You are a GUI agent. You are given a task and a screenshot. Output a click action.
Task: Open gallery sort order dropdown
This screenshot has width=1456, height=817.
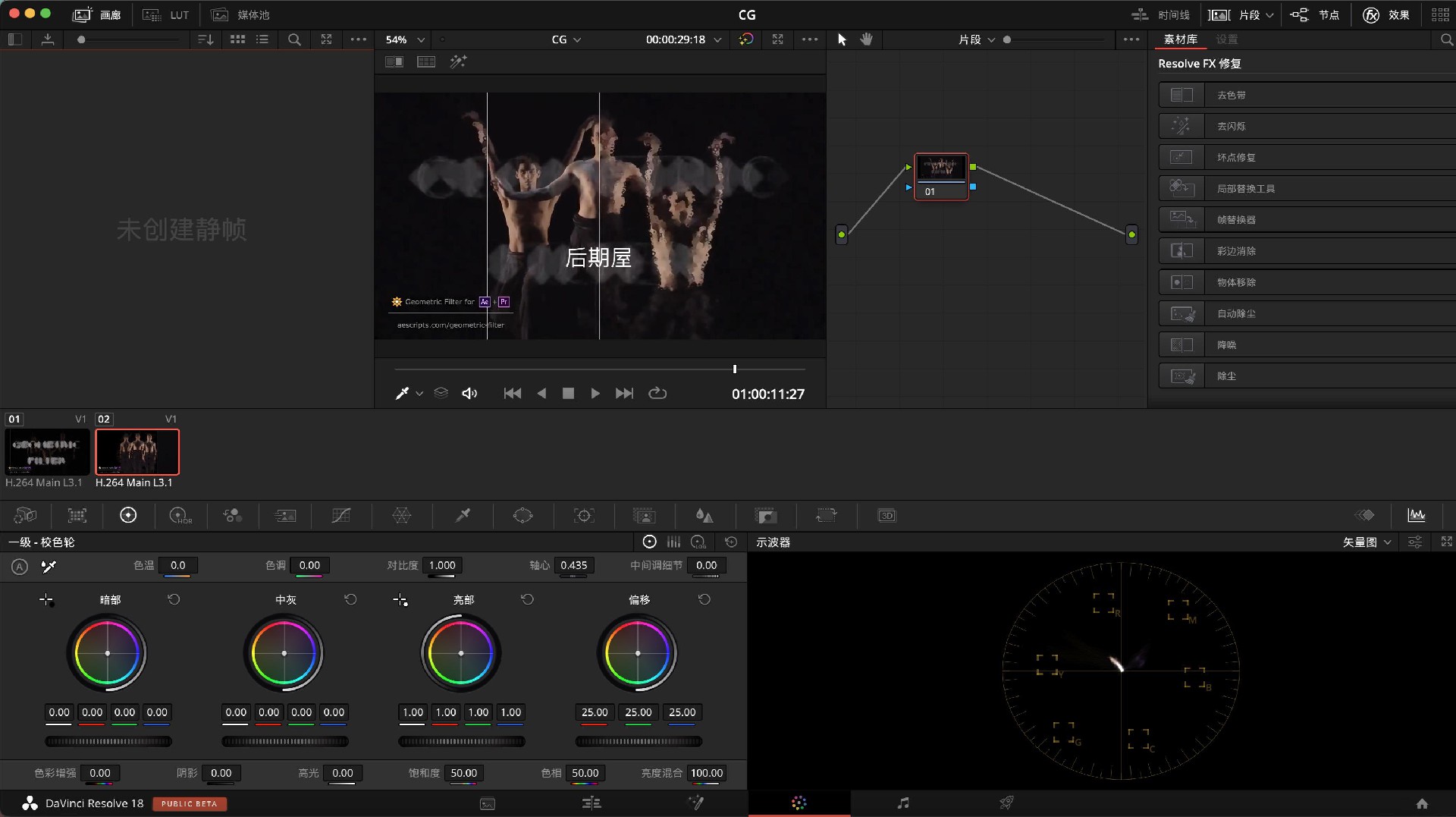pos(206,39)
